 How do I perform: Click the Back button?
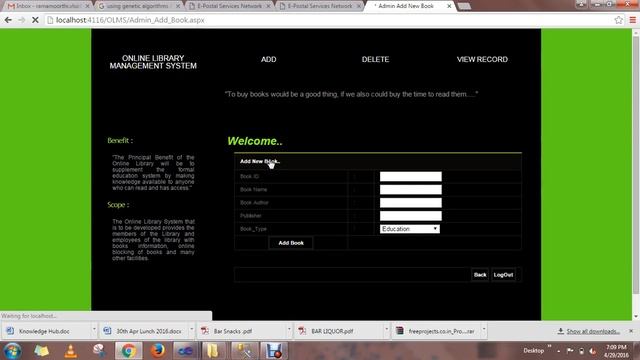tap(480, 275)
